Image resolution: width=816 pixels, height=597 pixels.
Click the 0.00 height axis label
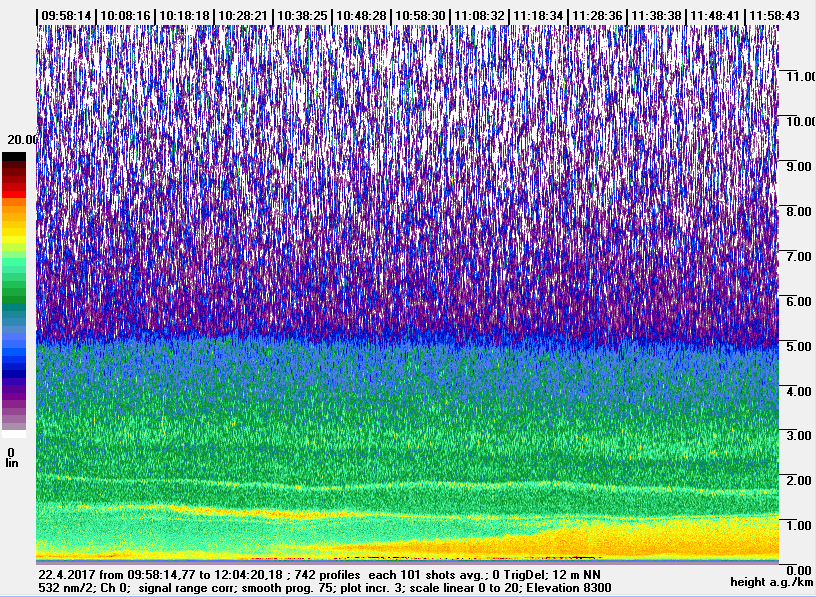point(797,570)
